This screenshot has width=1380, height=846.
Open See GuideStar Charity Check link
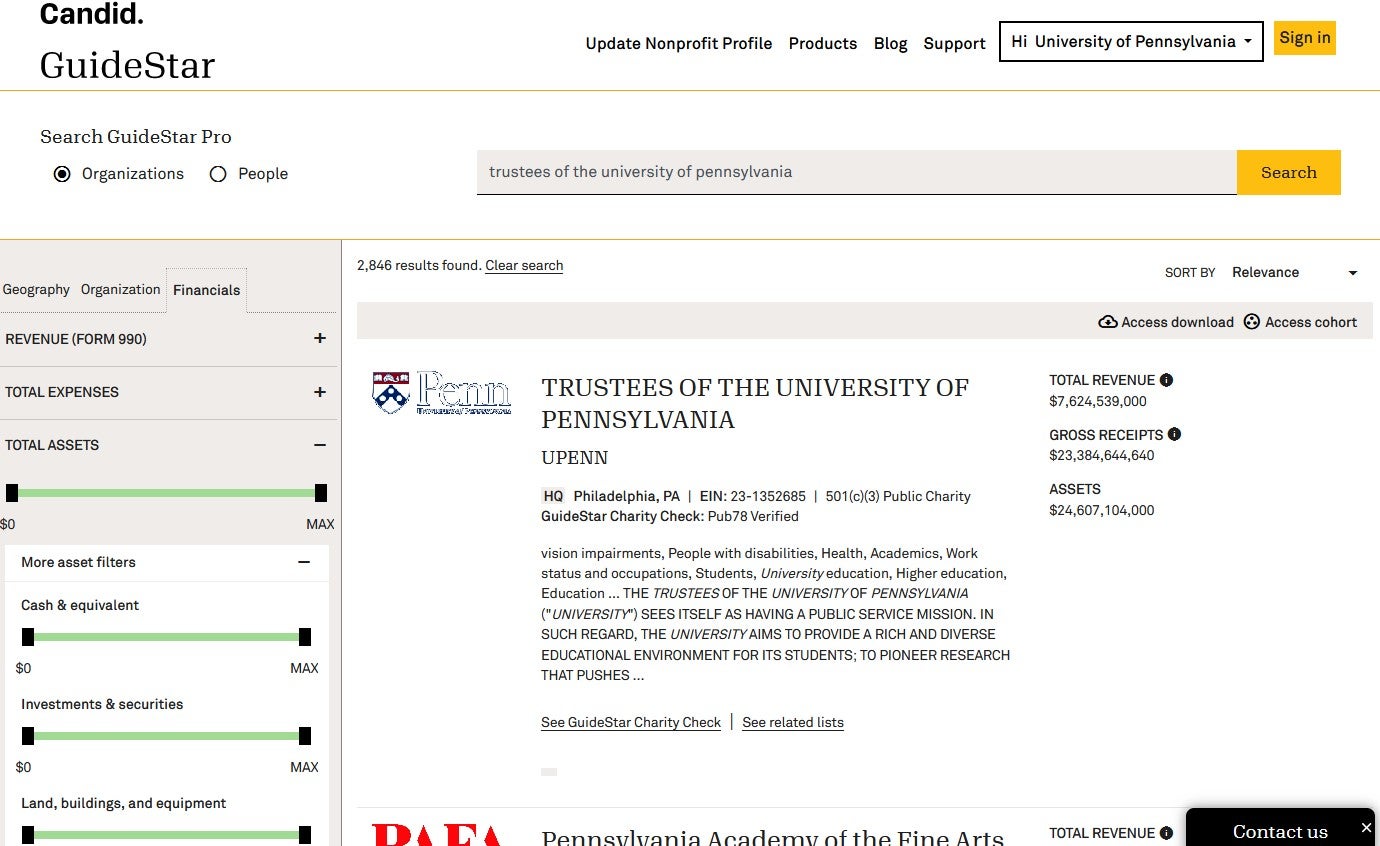tap(631, 722)
